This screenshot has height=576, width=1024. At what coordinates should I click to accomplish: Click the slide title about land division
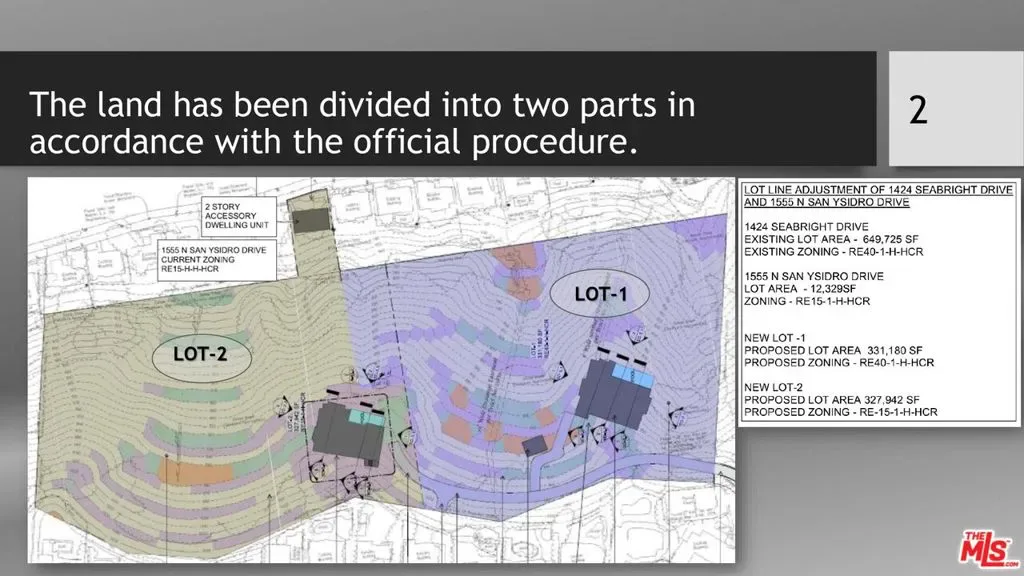[362, 124]
